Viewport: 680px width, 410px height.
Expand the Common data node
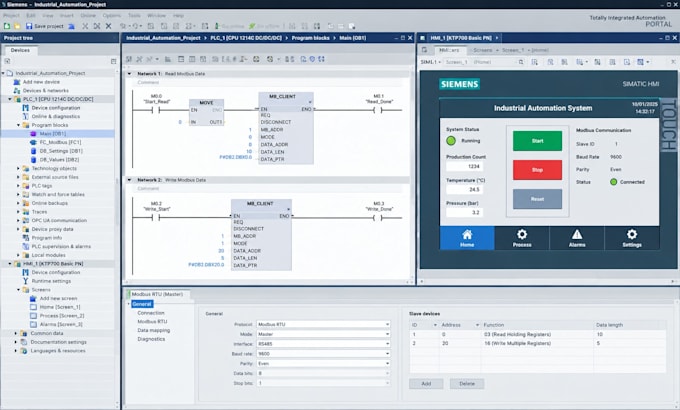pos(16,333)
